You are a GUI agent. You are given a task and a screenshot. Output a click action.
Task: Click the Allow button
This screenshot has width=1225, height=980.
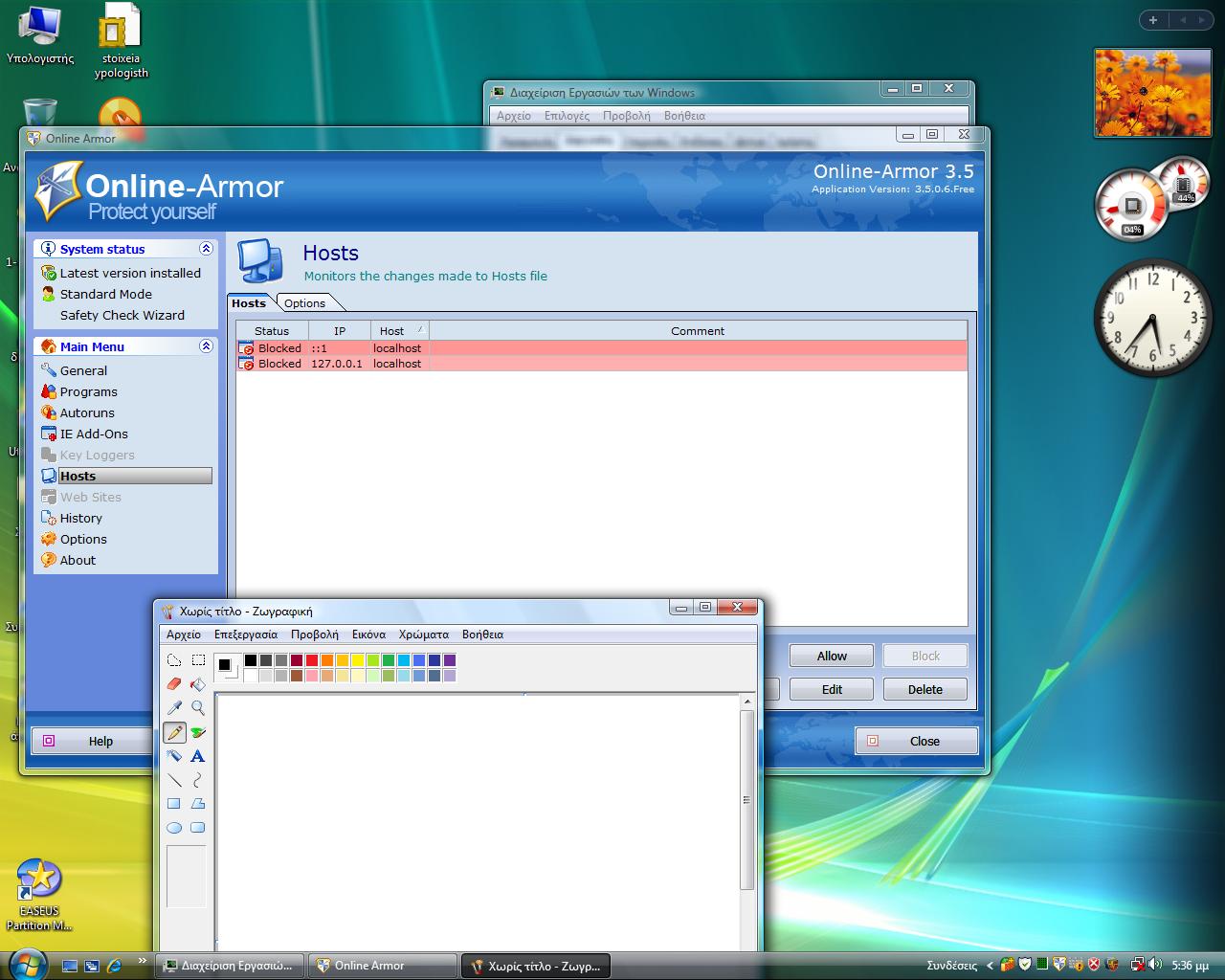coord(832,656)
